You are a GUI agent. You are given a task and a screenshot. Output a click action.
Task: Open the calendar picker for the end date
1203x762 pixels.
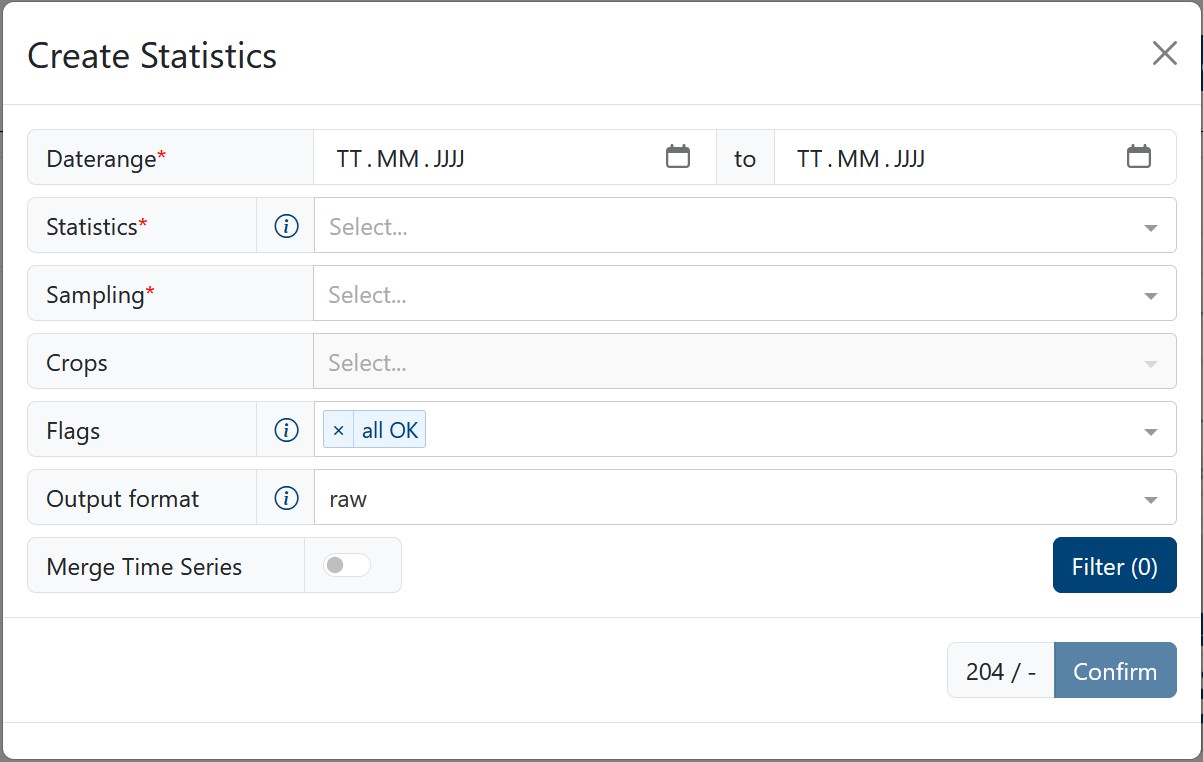pyautogui.click(x=1139, y=157)
